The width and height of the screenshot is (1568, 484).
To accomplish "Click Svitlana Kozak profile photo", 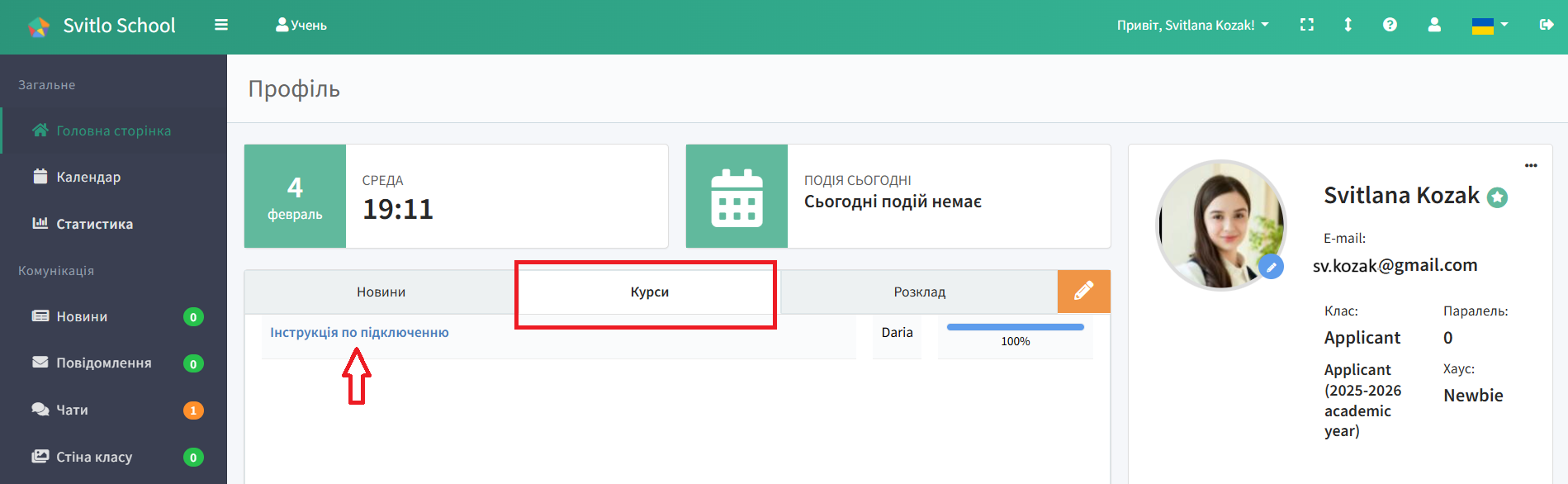I will coord(1220,225).
